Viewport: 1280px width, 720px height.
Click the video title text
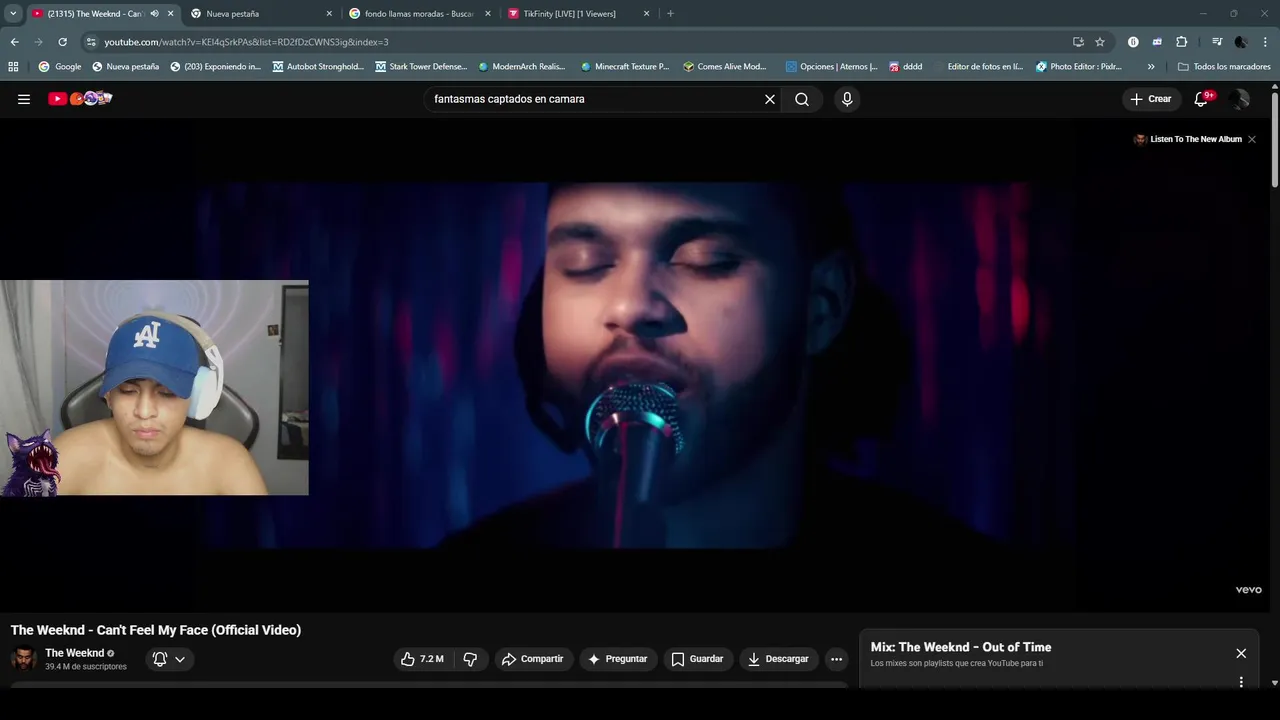[x=156, y=630]
